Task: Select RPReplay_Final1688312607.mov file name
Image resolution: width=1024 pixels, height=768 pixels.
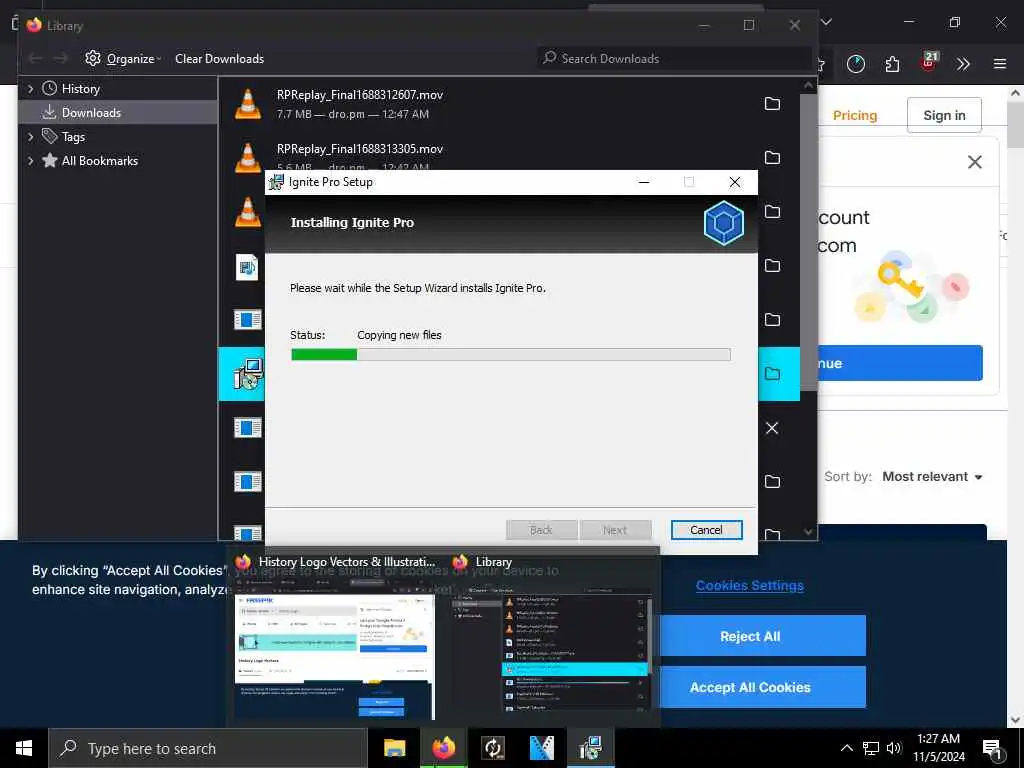Action: pyautogui.click(x=360, y=95)
